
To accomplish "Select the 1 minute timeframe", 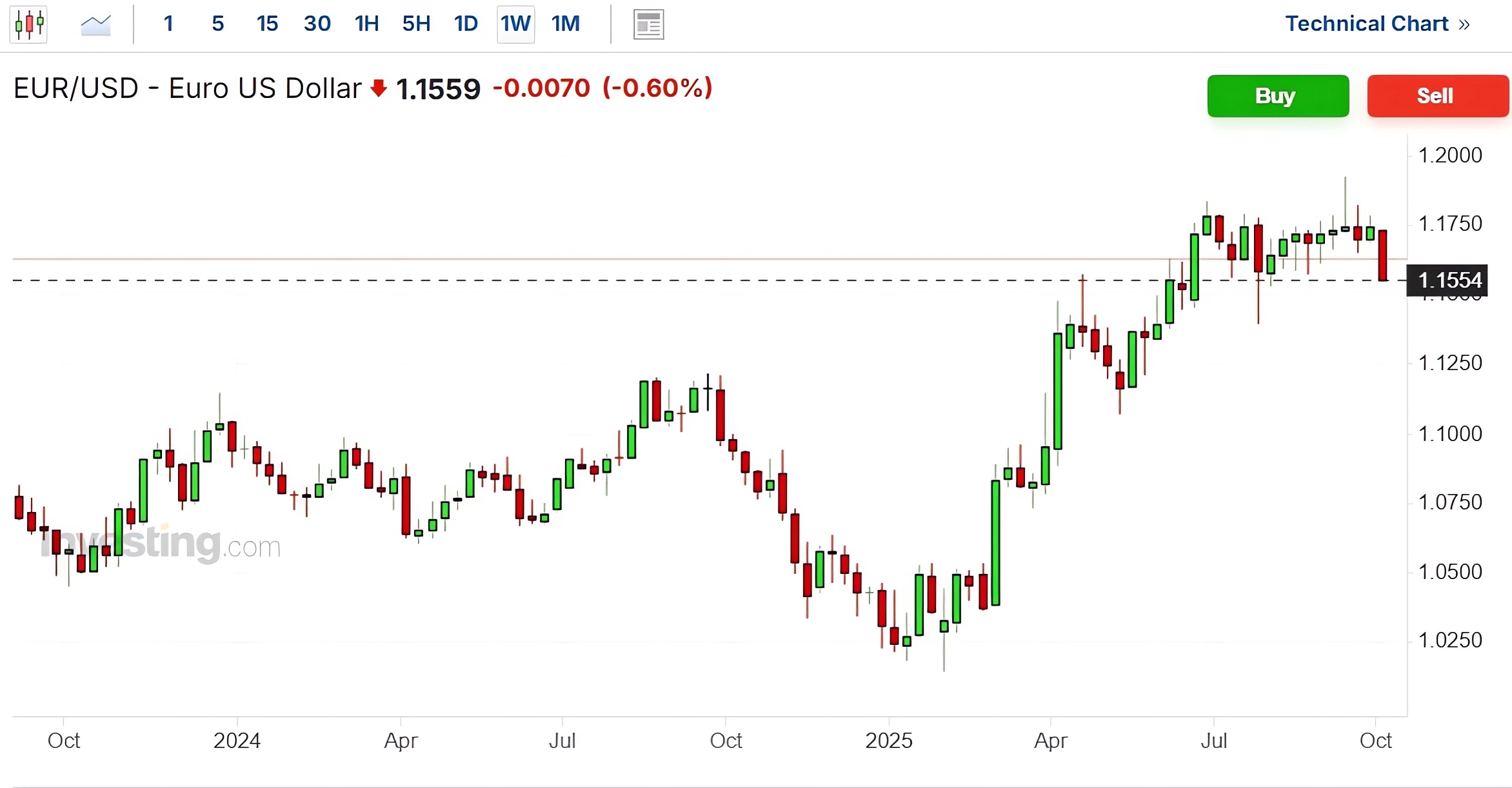I will (x=168, y=24).
